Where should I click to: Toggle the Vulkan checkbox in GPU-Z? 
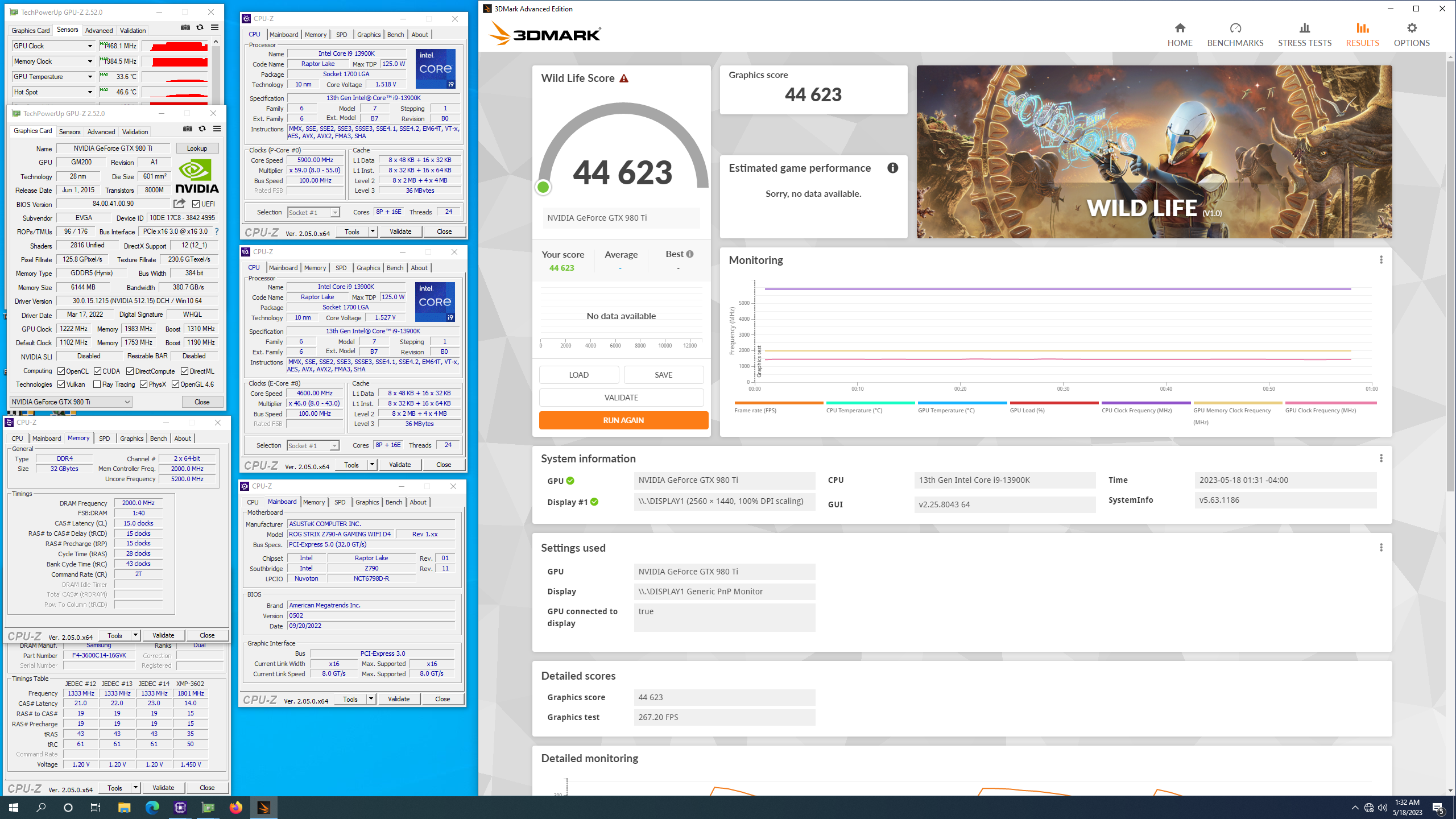point(61,384)
